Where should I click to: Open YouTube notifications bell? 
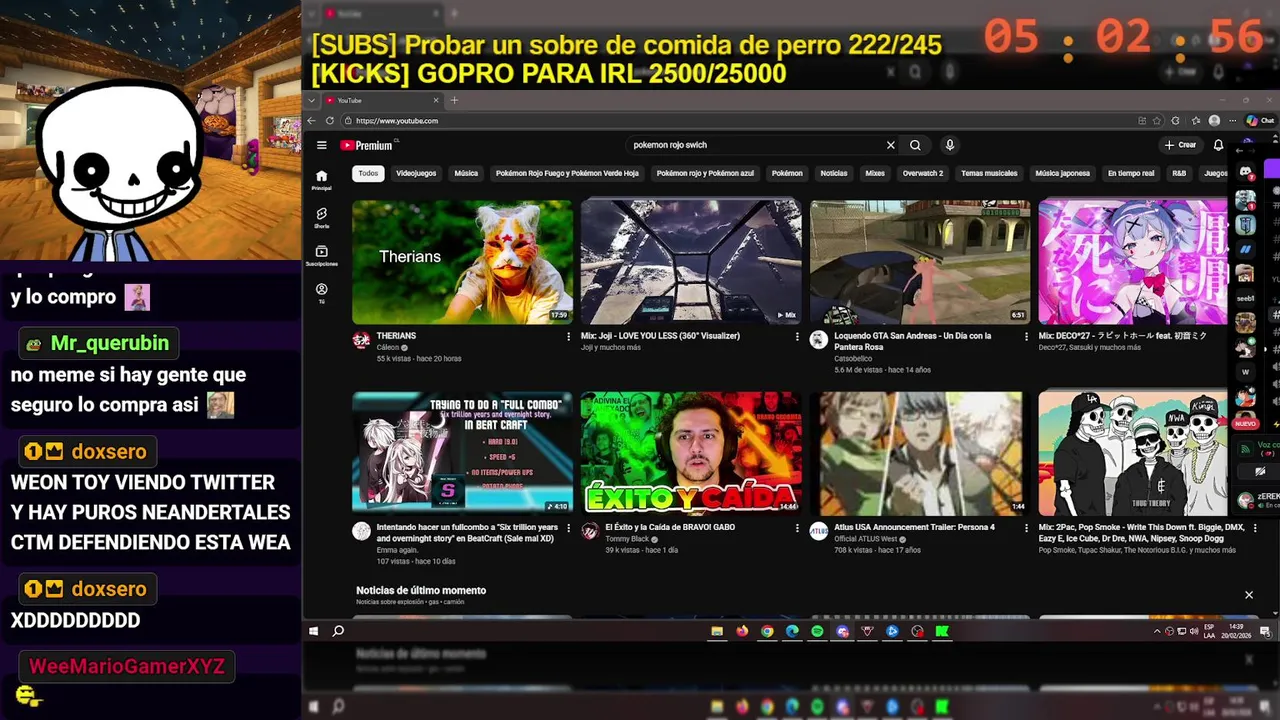pos(1218,145)
